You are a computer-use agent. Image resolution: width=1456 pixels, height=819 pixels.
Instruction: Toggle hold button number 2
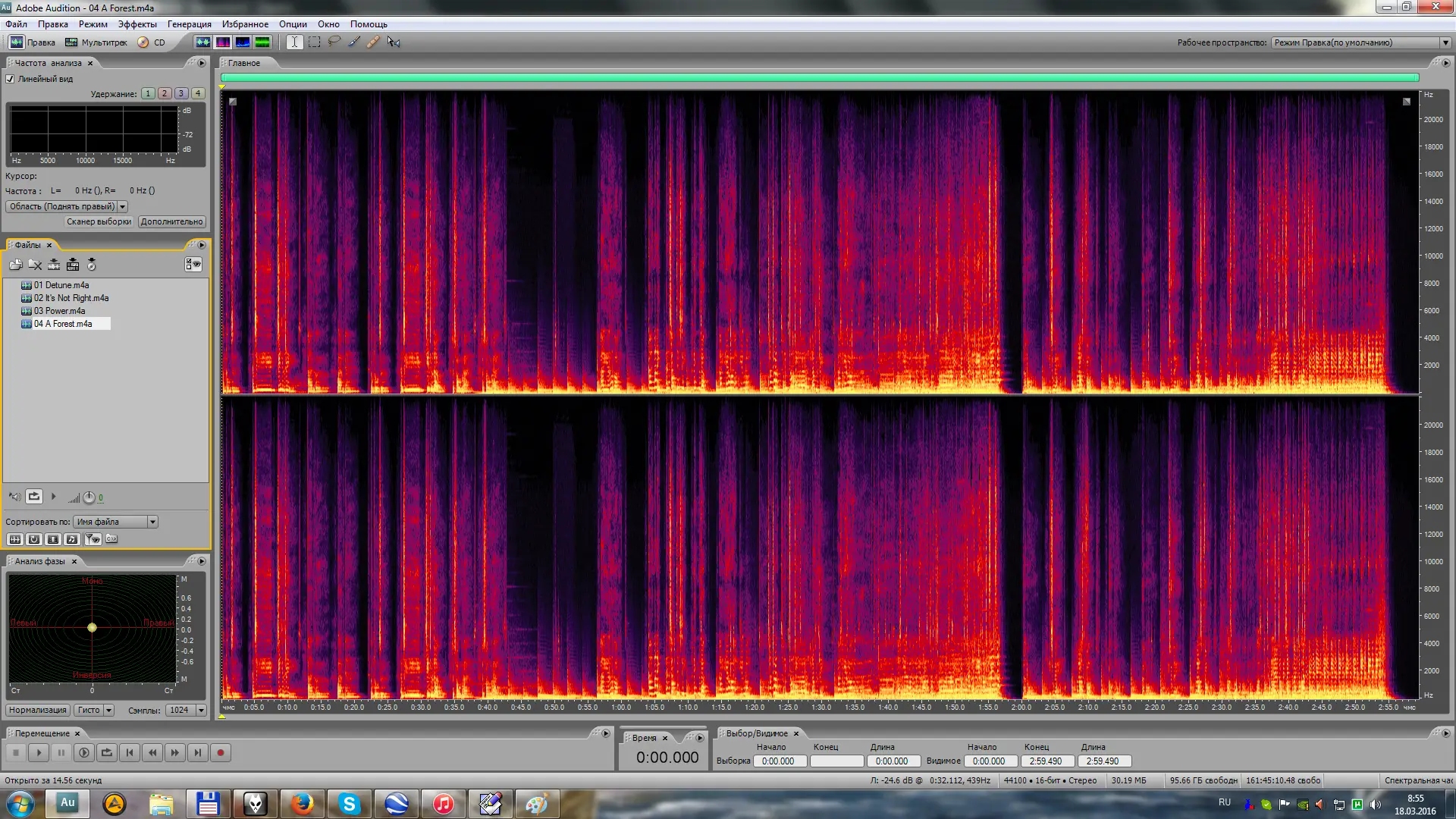pos(165,94)
